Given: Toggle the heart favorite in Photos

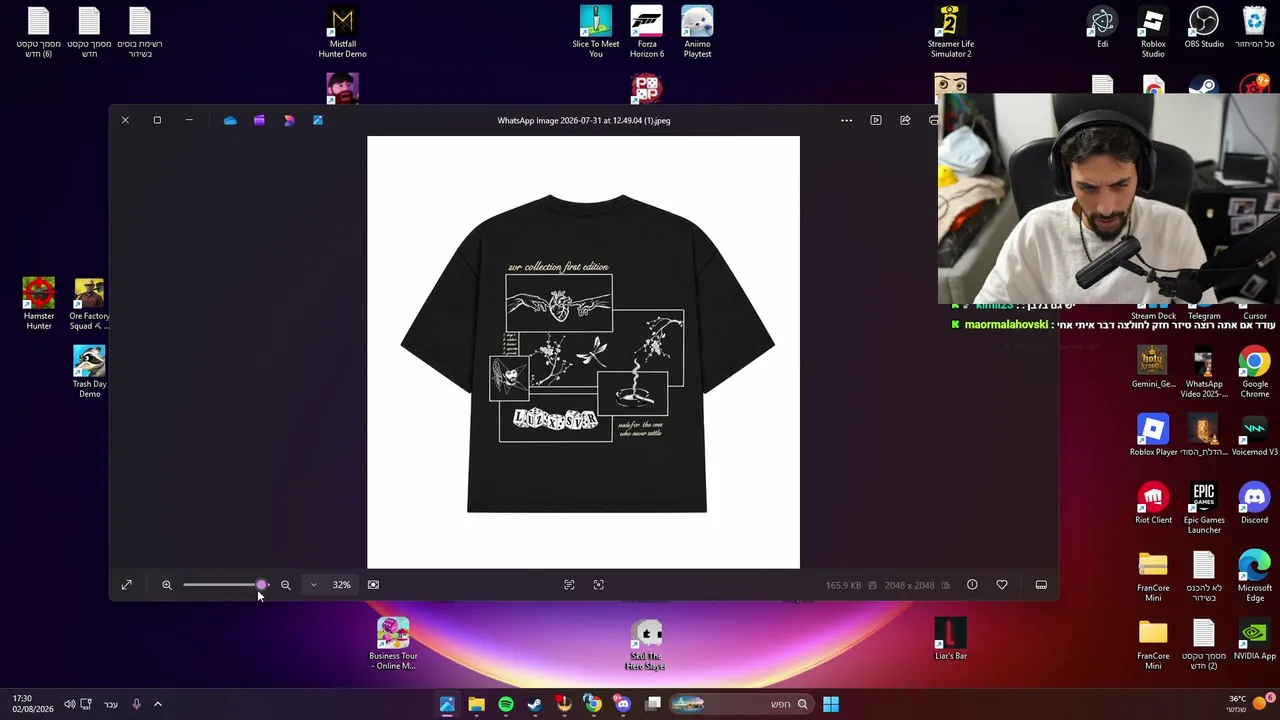Looking at the screenshot, I should point(1002,585).
